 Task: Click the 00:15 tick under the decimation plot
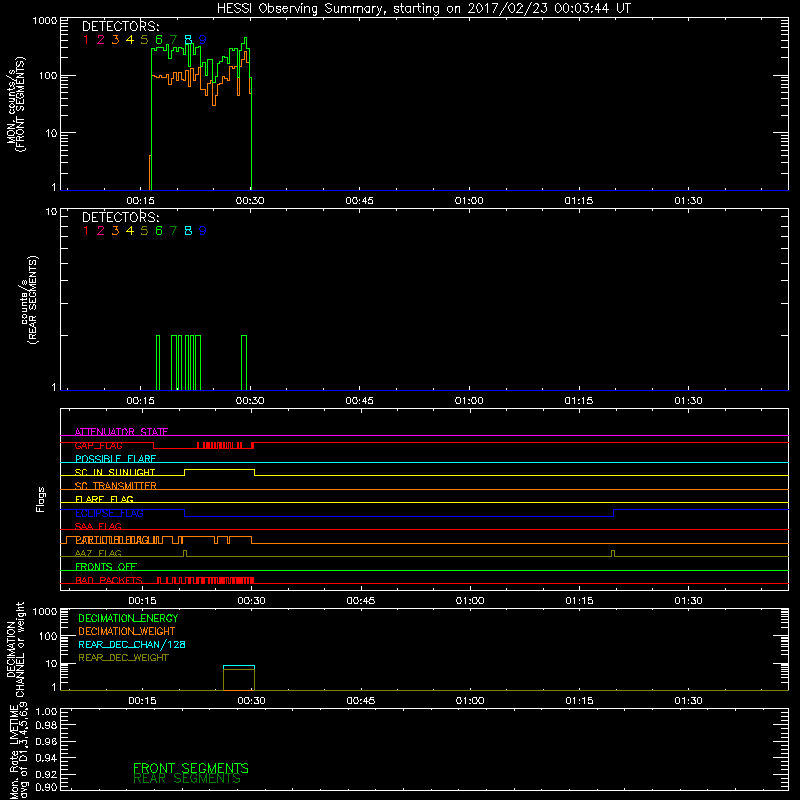point(142,701)
